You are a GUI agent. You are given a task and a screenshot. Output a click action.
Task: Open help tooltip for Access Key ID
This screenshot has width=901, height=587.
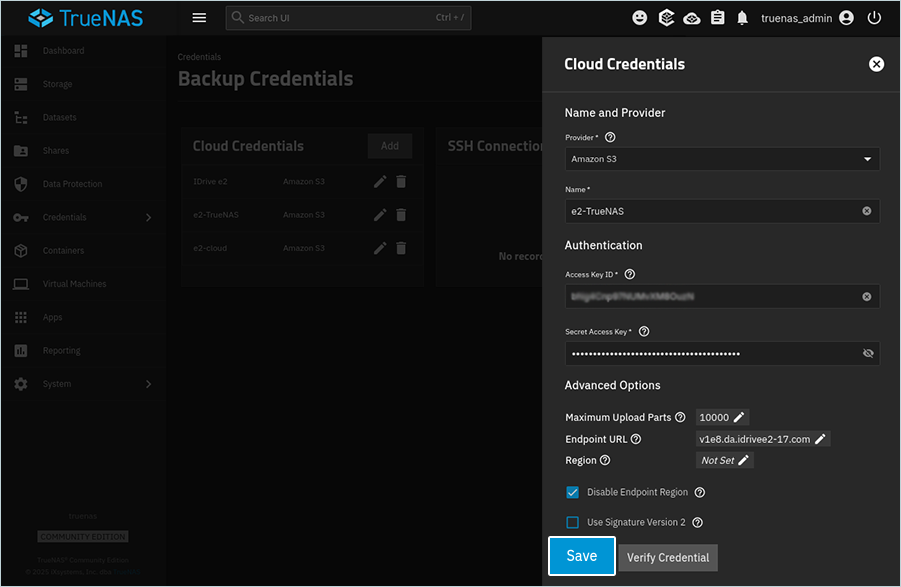click(630, 274)
